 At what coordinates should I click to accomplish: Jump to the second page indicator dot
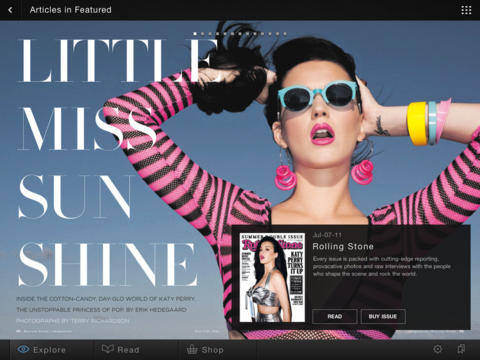(202, 34)
